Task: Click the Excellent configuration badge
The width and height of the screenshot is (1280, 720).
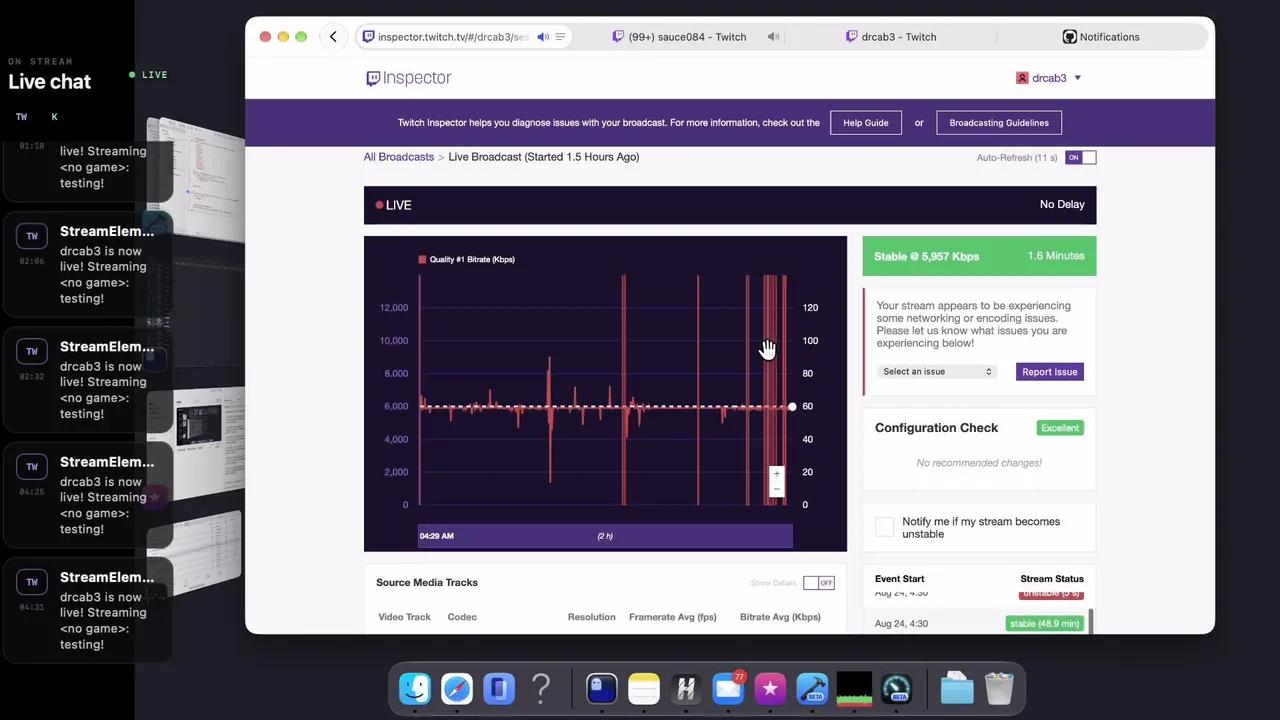Action: click(1060, 428)
